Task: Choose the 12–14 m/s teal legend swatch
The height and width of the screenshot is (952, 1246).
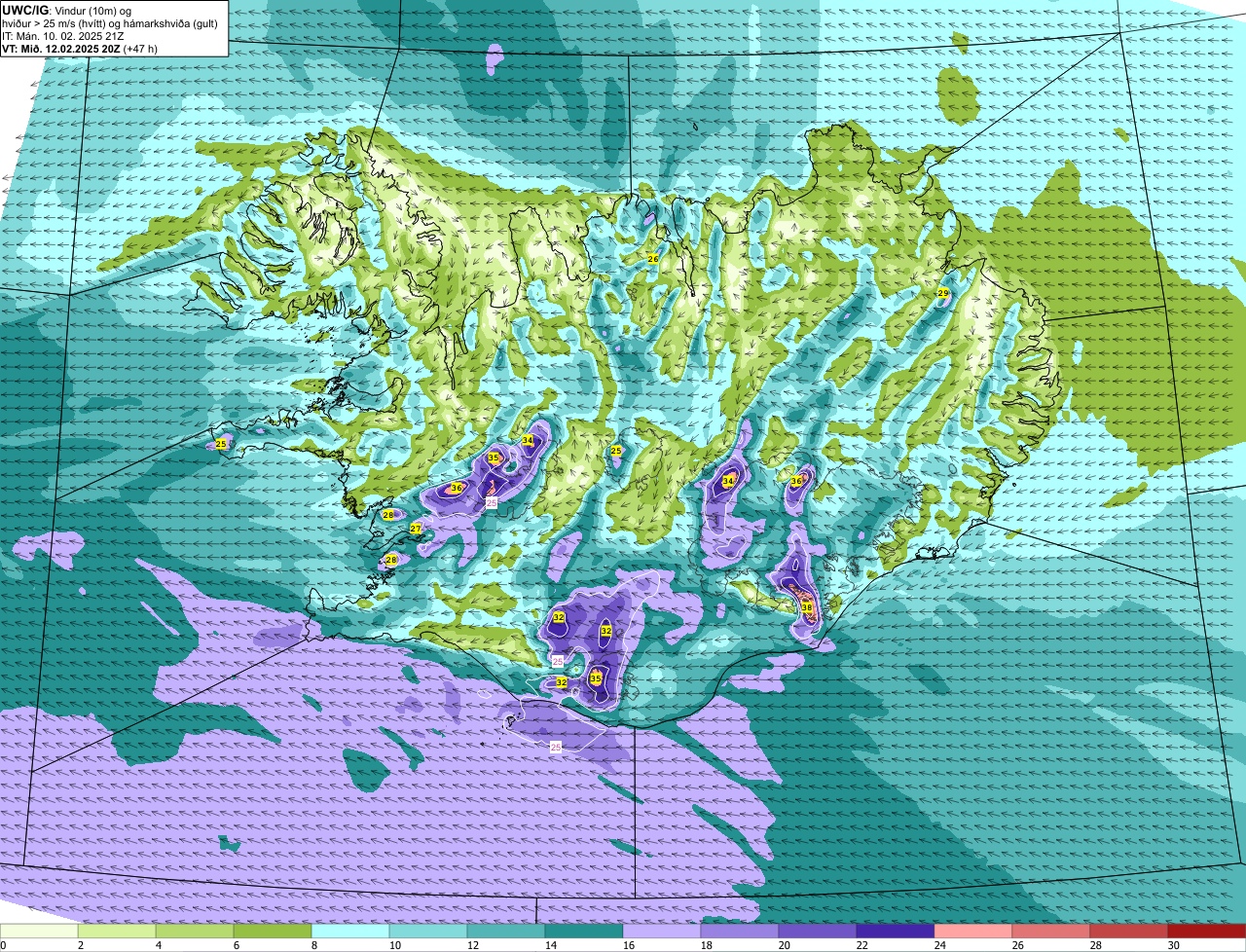Action: click(506, 931)
